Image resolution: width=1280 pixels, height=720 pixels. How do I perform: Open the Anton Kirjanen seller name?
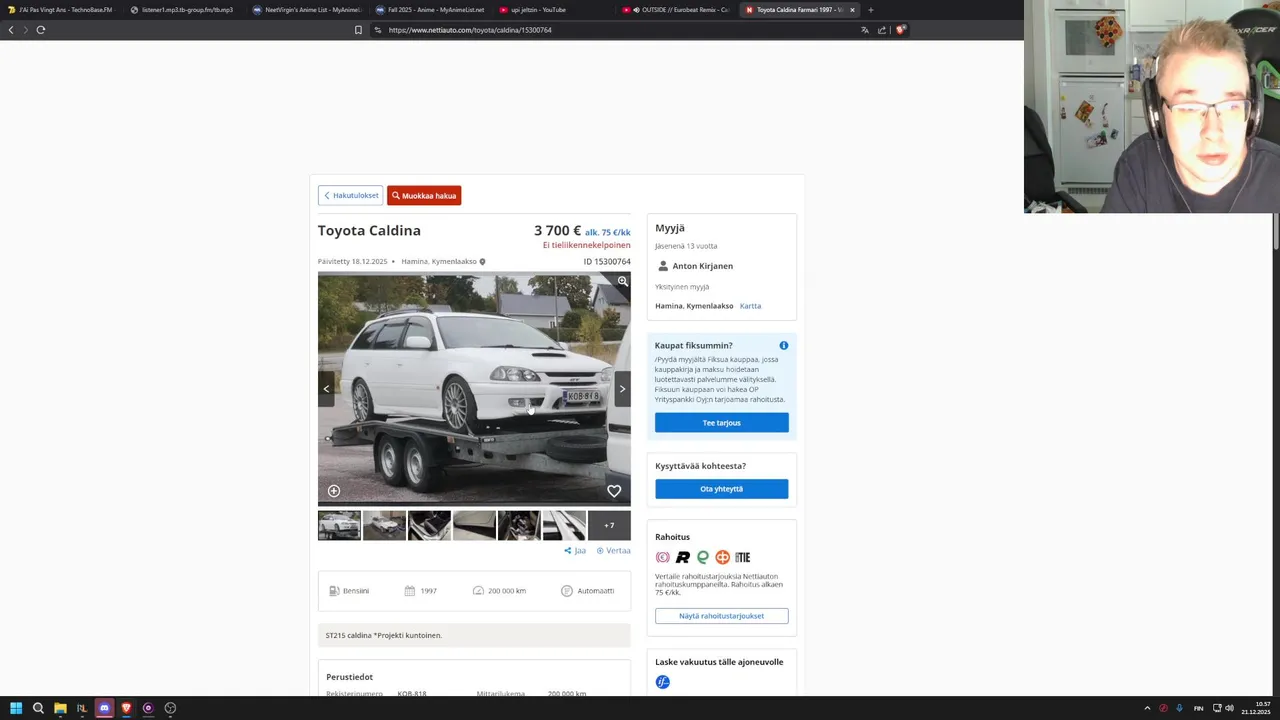[703, 266]
